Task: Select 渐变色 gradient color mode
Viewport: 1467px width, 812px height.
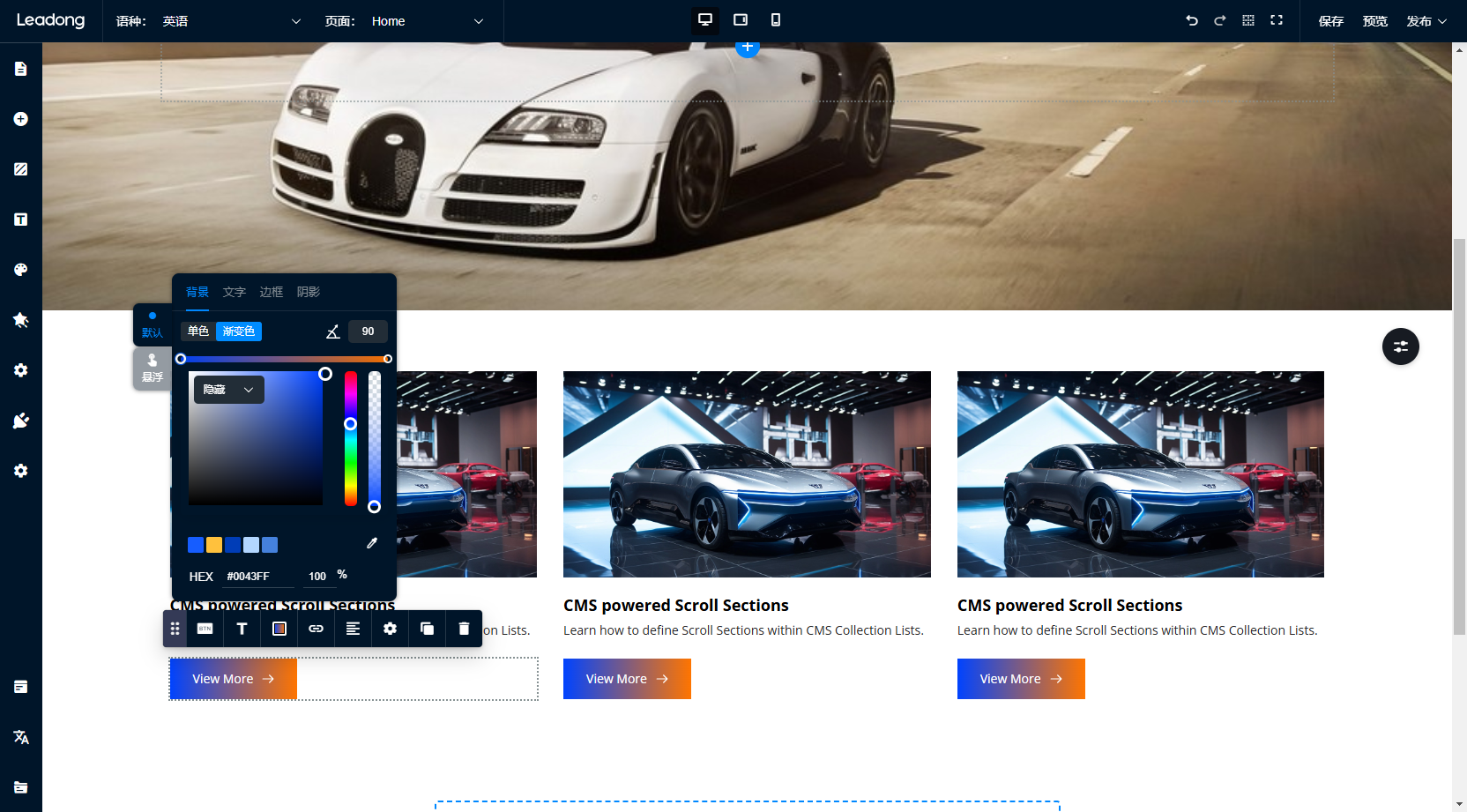Action: 239,332
